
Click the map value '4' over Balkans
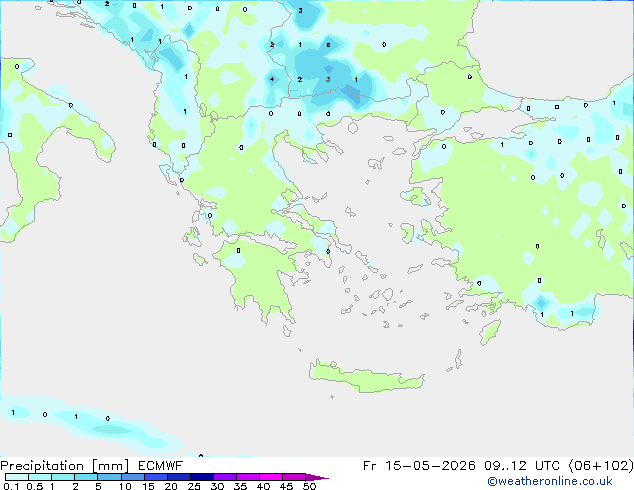(272, 79)
